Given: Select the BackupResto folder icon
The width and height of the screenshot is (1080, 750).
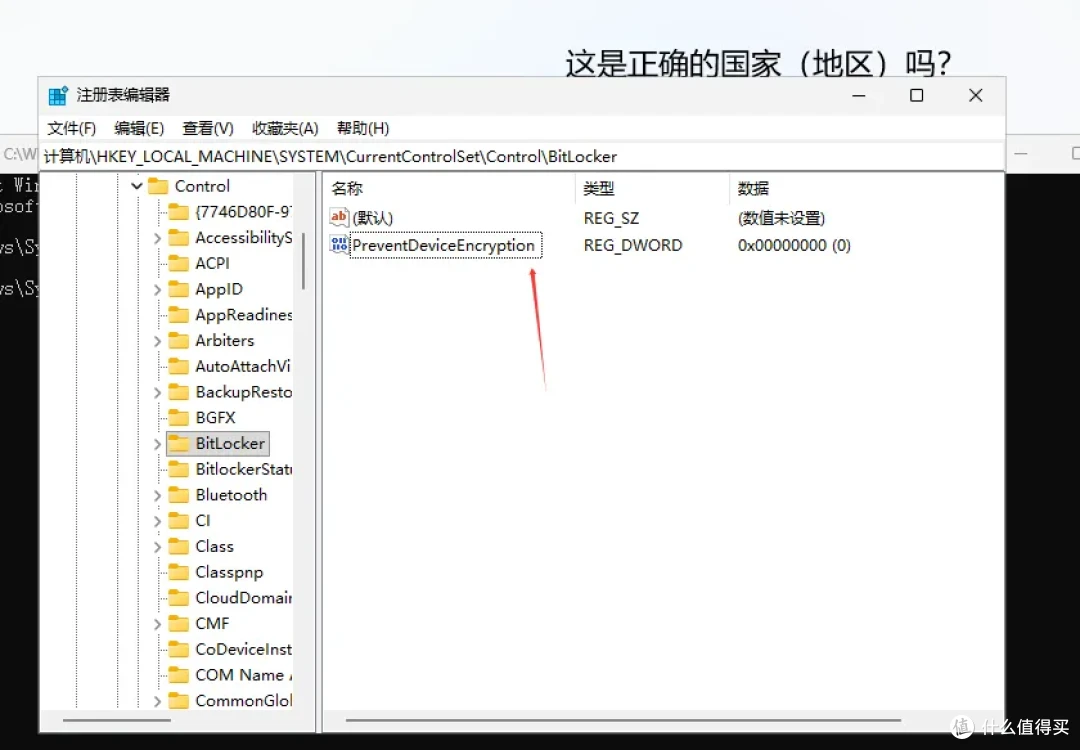Looking at the screenshot, I should 178,392.
